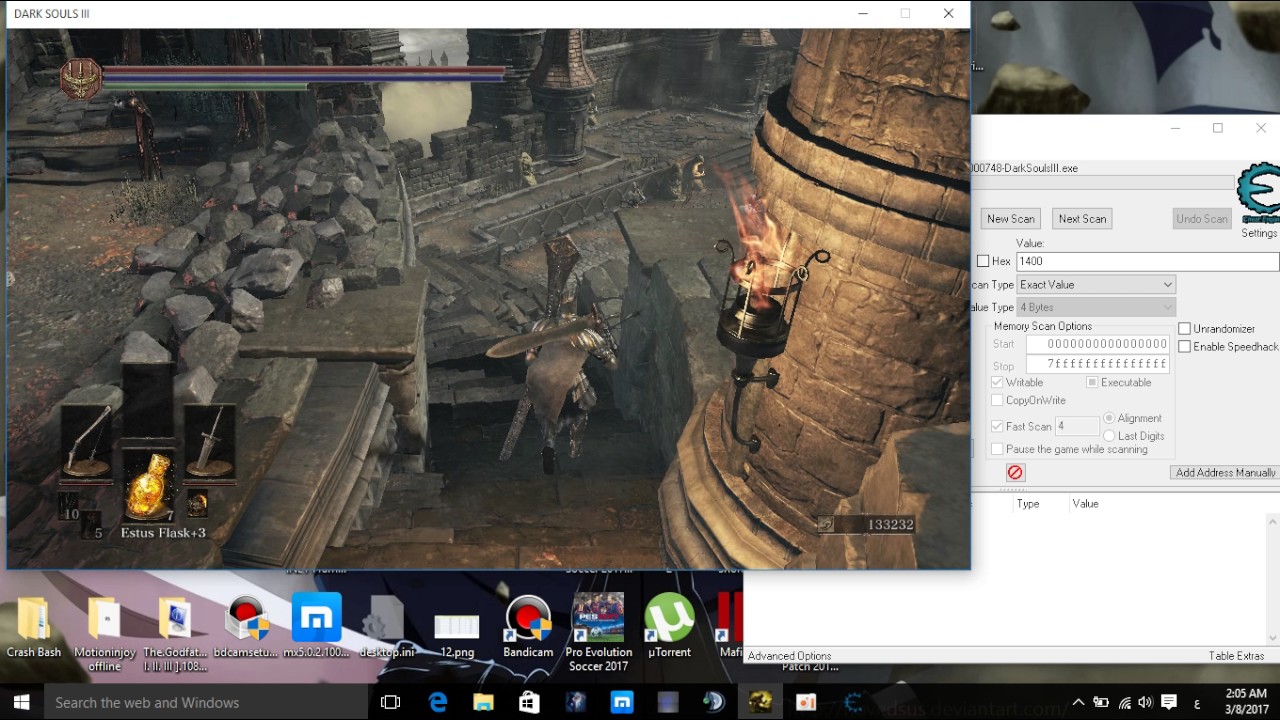
Task: Switch to Dark Souls III taskbar icon
Action: click(x=760, y=702)
